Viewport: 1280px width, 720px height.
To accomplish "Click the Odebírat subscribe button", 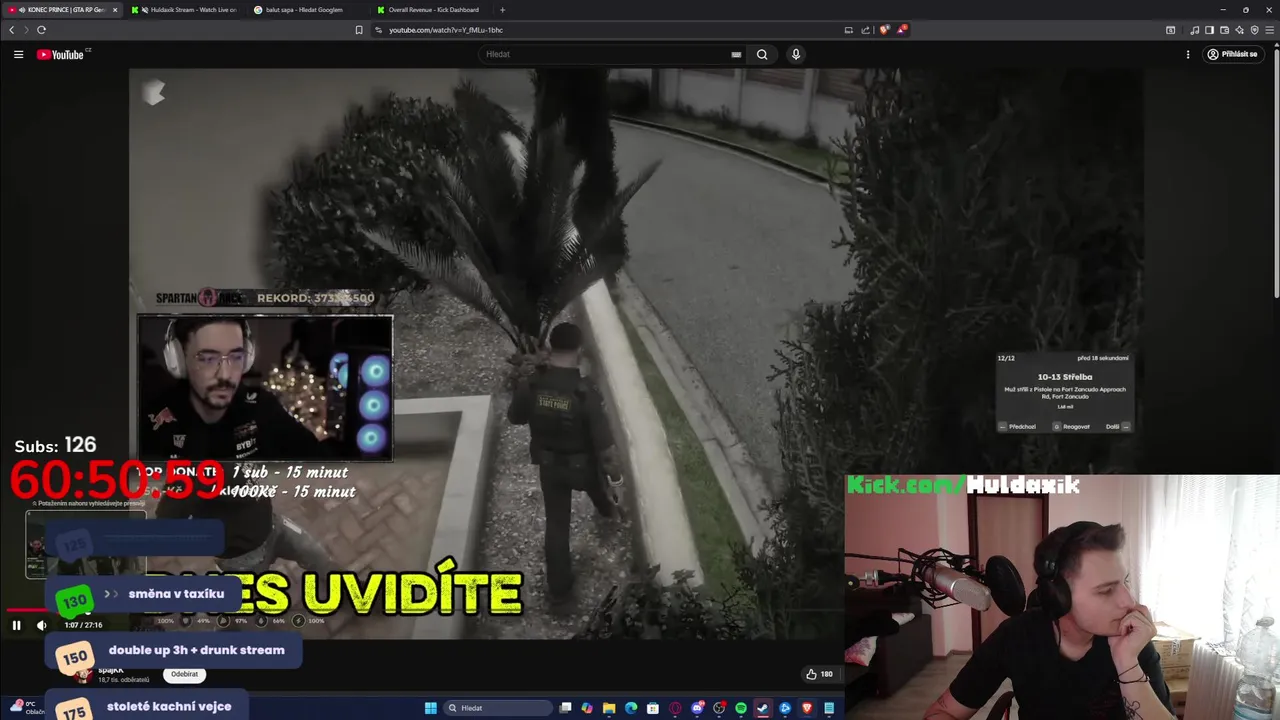I will (184, 674).
